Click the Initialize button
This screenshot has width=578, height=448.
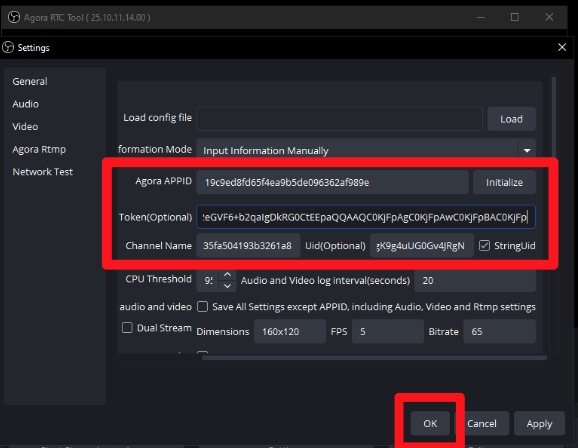coord(504,182)
